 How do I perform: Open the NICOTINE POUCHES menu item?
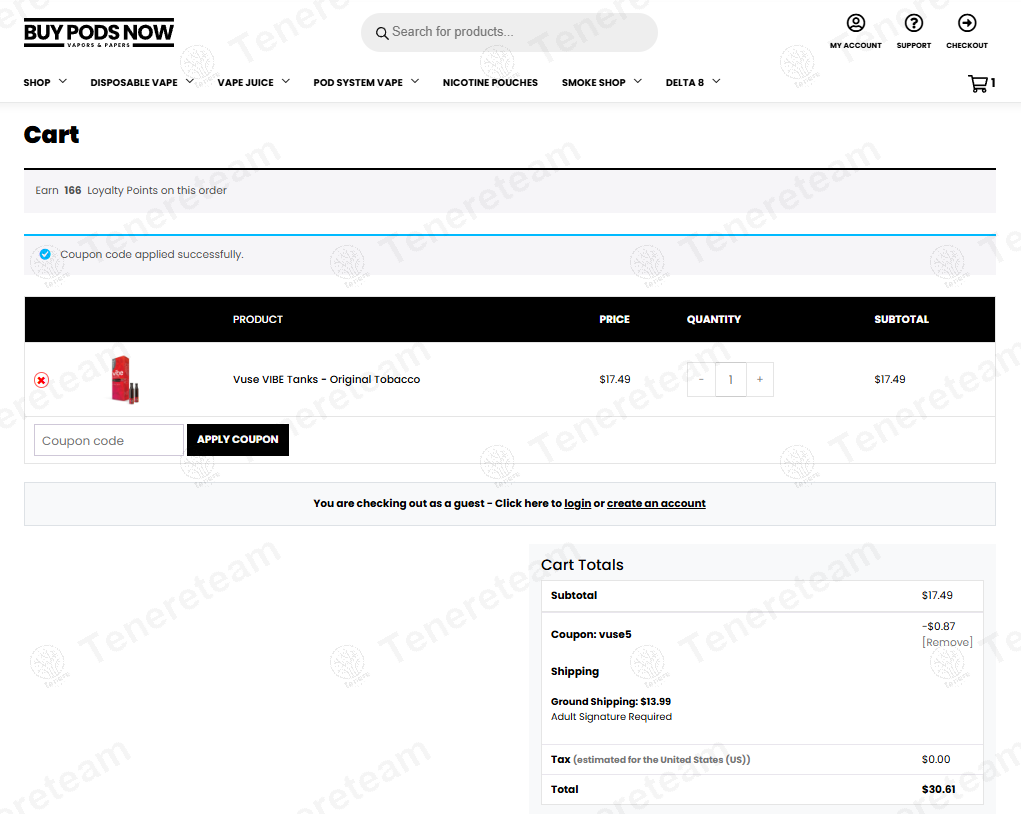coord(490,83)
